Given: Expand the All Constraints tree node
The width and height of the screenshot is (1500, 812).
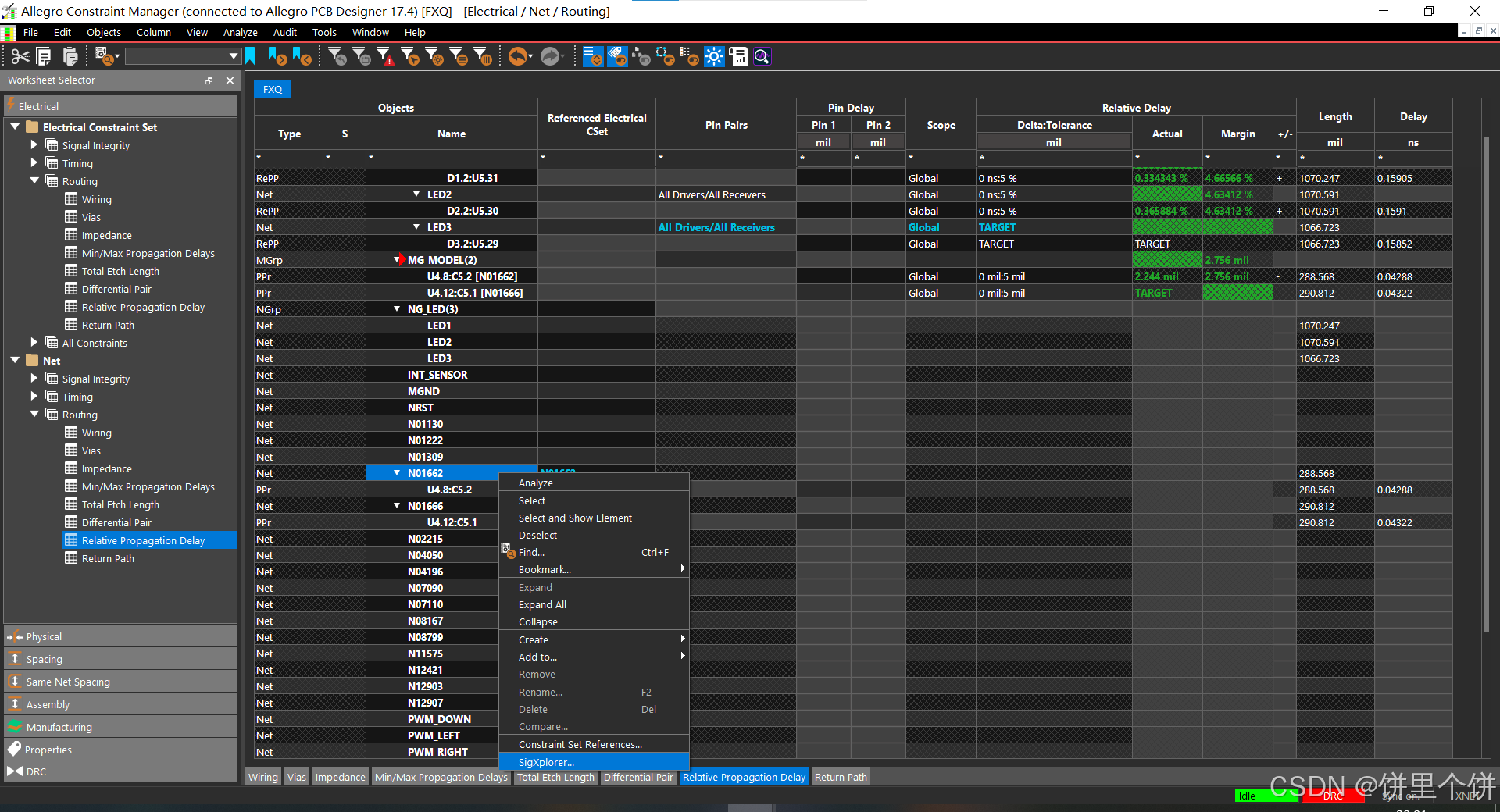Looking at the screenshot, I should 34,342.
